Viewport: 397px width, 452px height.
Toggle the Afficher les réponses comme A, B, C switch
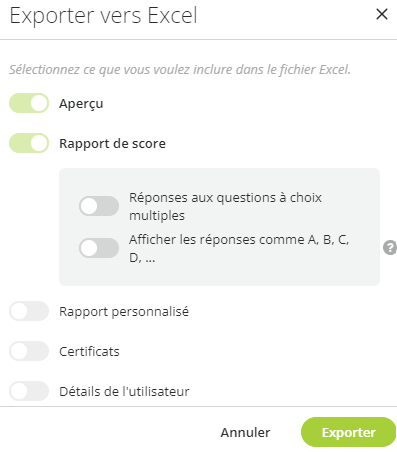coord(99,248)
